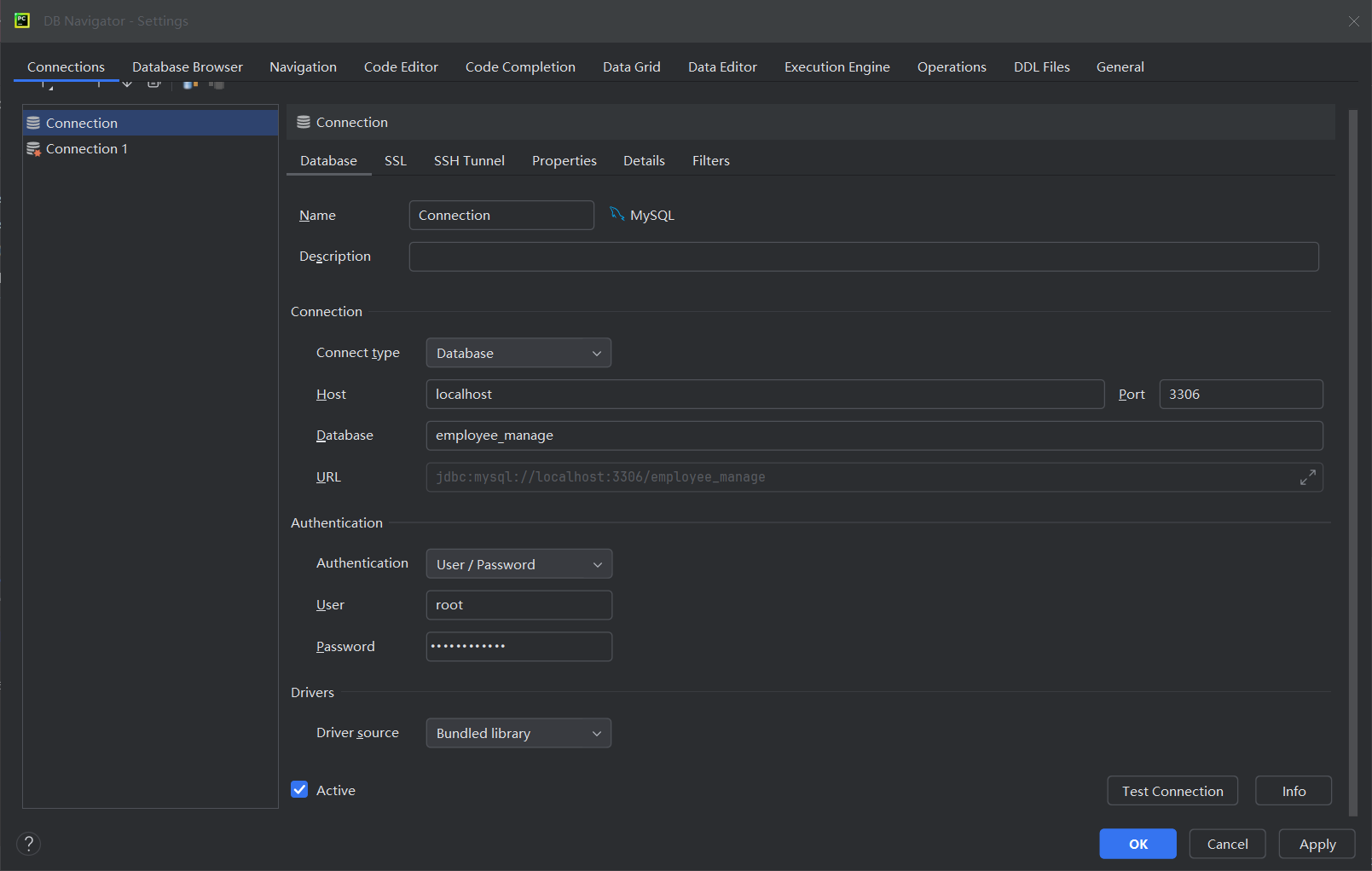Click the 'Password' field label
Viewport: 1372px width, 871px height.
coord(345,646)
